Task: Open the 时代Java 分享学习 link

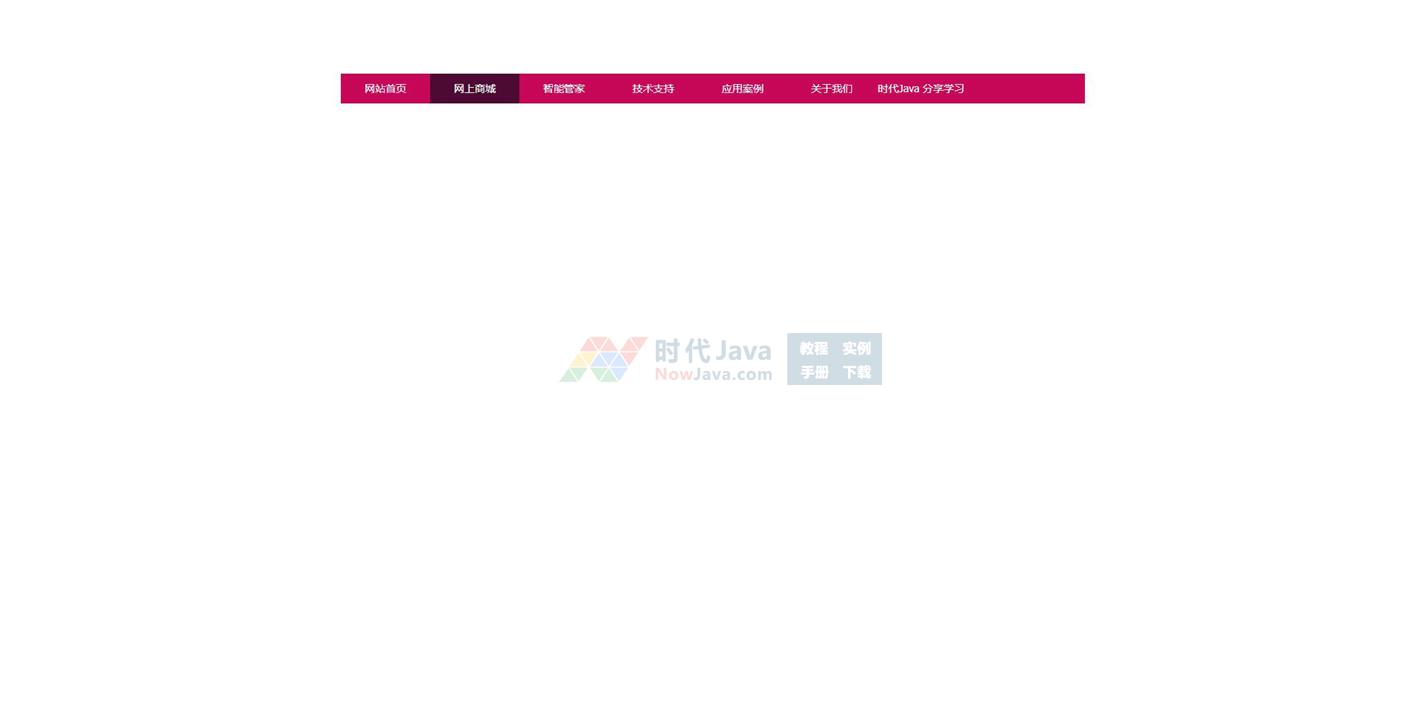Action: coord(920,89)
